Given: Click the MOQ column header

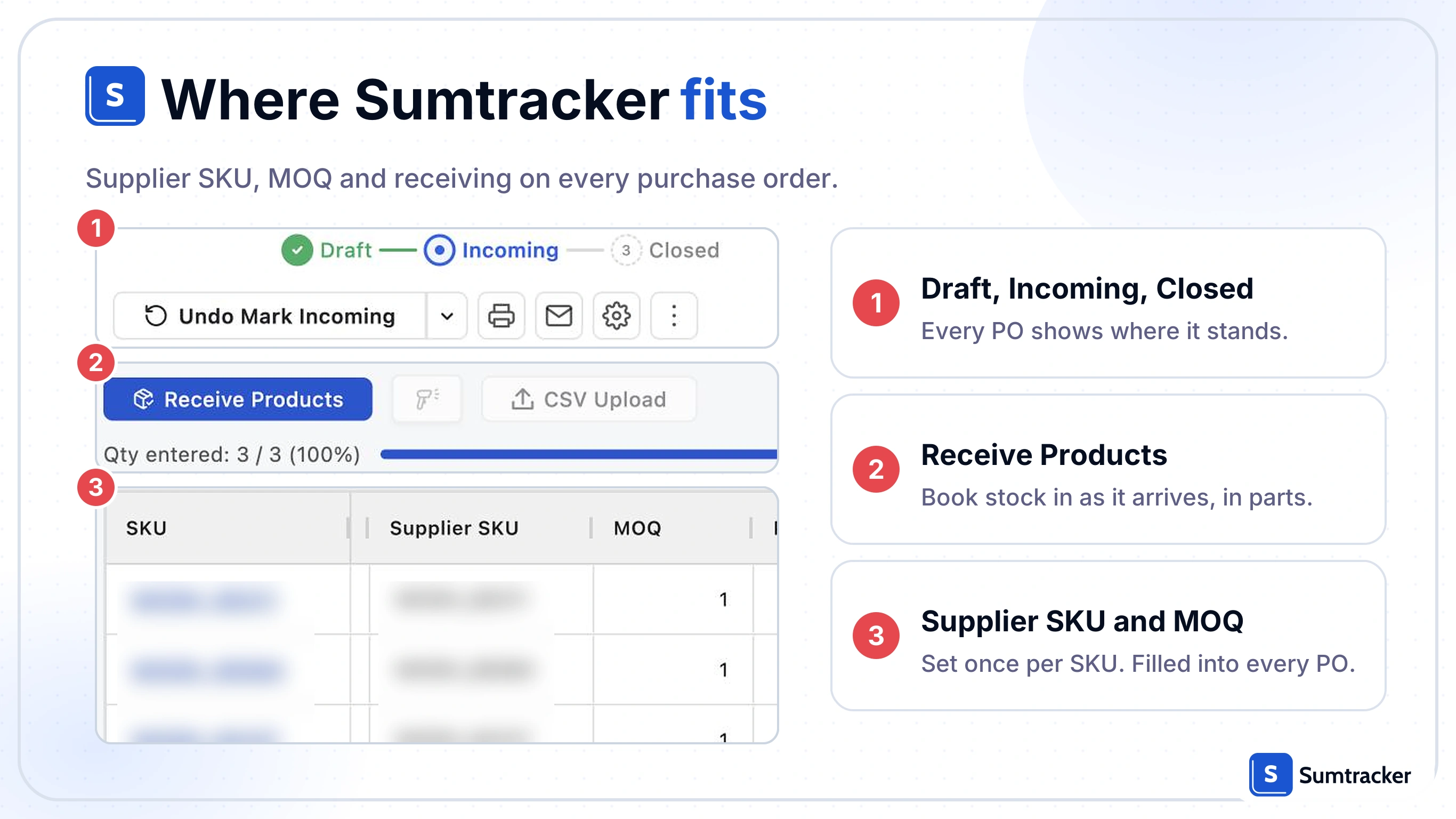Looking at the screenshot, I should point(673,528).
